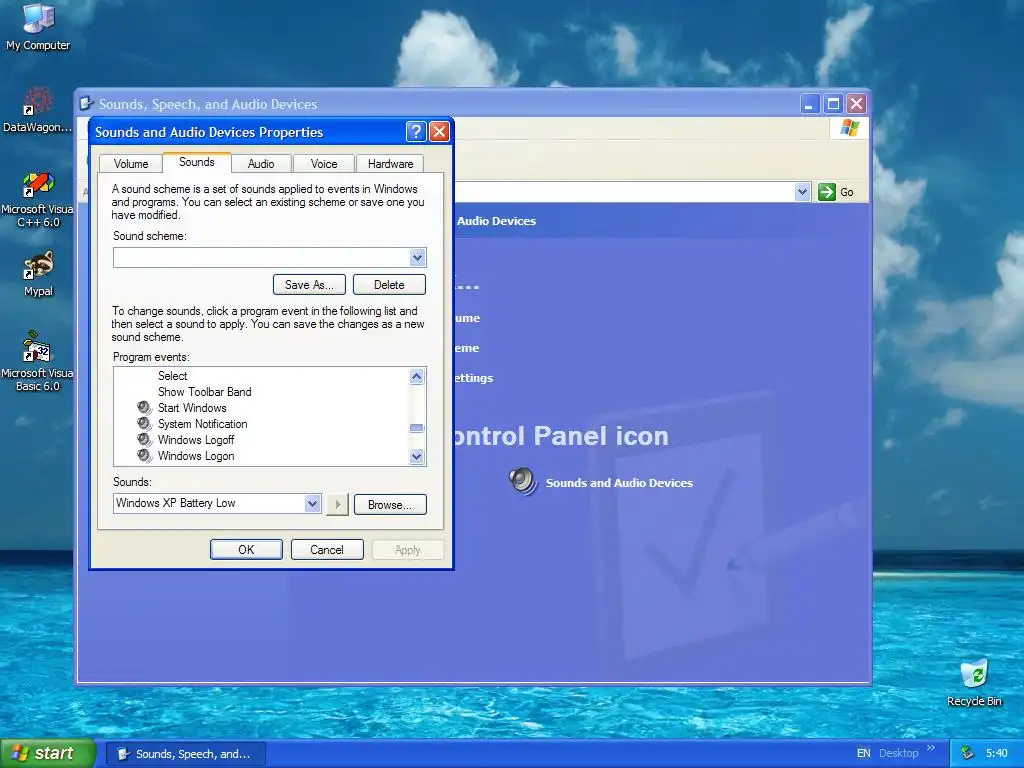
Task: Play the selected sound with the play button
Action: tap(337, 504)
